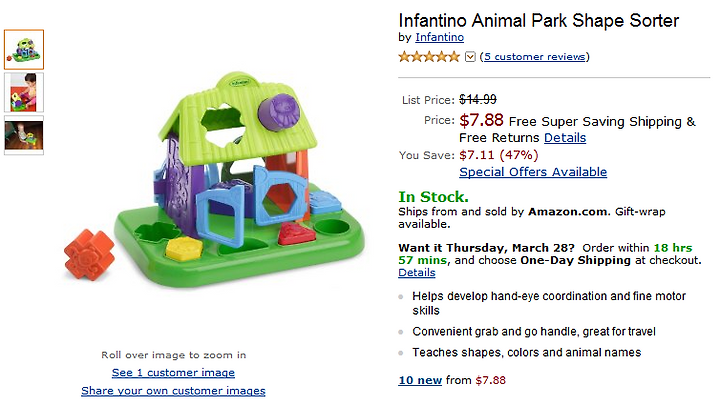The height and width of the screenshot is (405, 720).
Task: Open the 5 customer reviews link
Action: tap(534, 57)
